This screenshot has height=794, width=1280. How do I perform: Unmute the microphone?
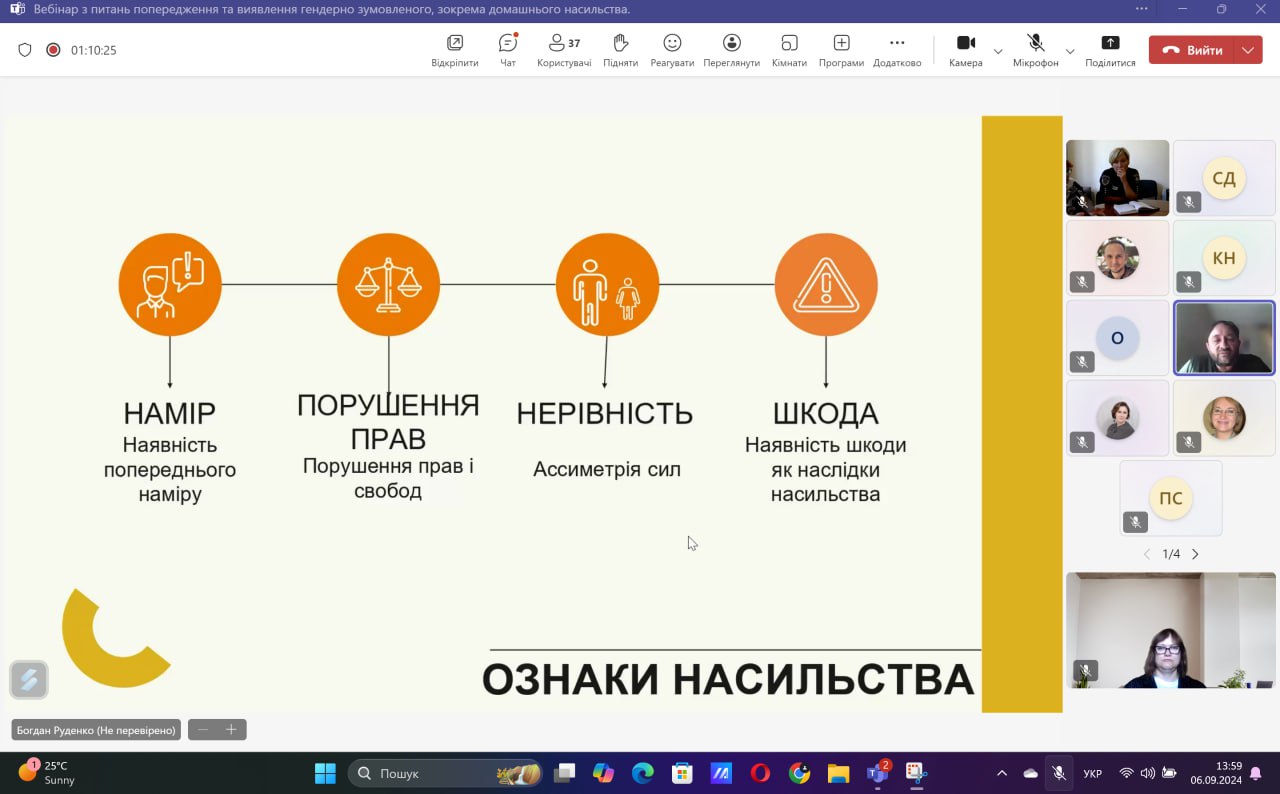pos(1035,49)
